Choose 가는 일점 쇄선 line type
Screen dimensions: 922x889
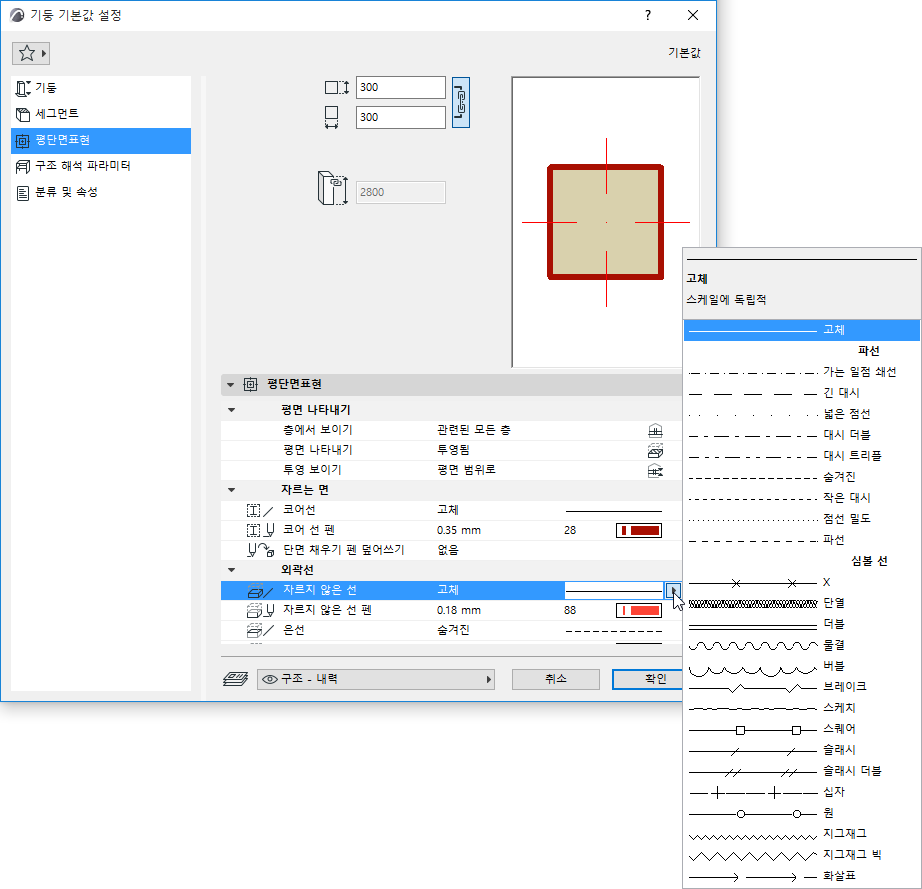802,372
